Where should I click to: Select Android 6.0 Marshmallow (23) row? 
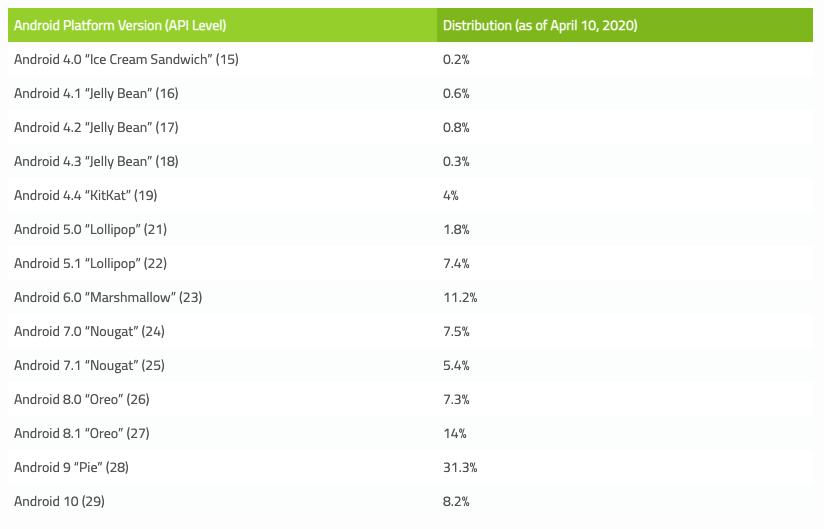(x=108, y=297)
